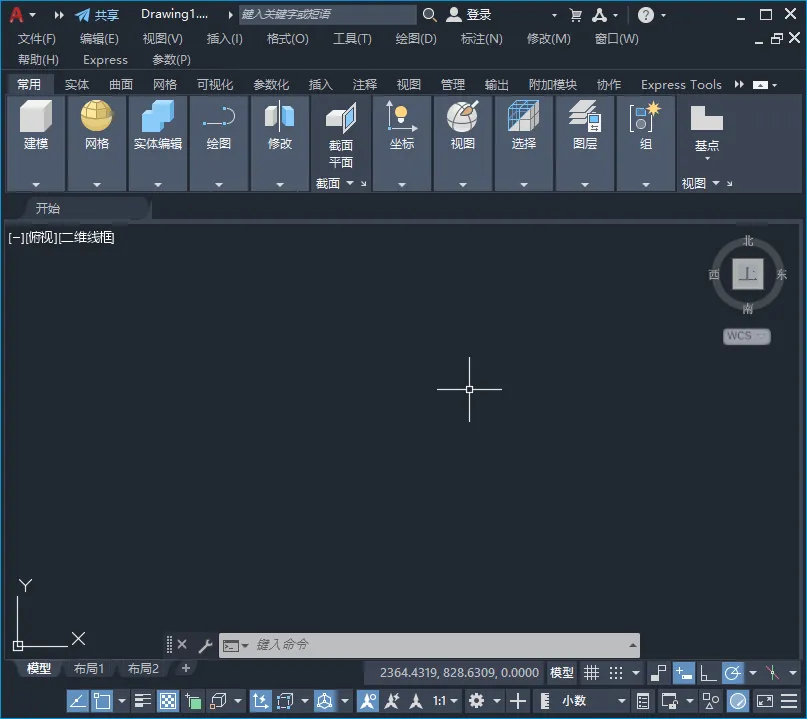Open the annotation scale 1:1 dropdown
Image resolution: width=807 pixels, height=719 pixels.
(445, 700)
